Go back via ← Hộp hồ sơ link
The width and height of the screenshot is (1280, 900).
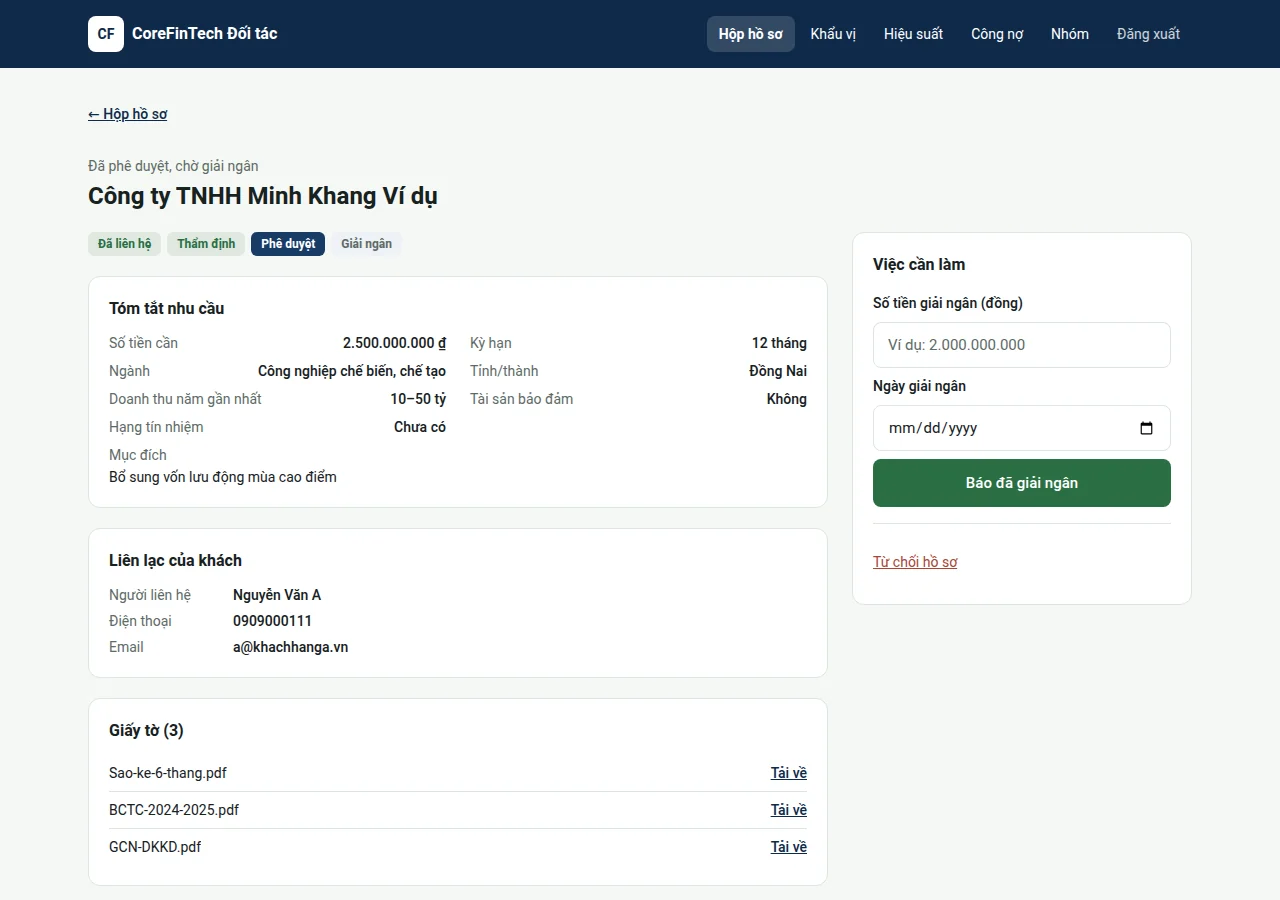[x=128, y=114]
